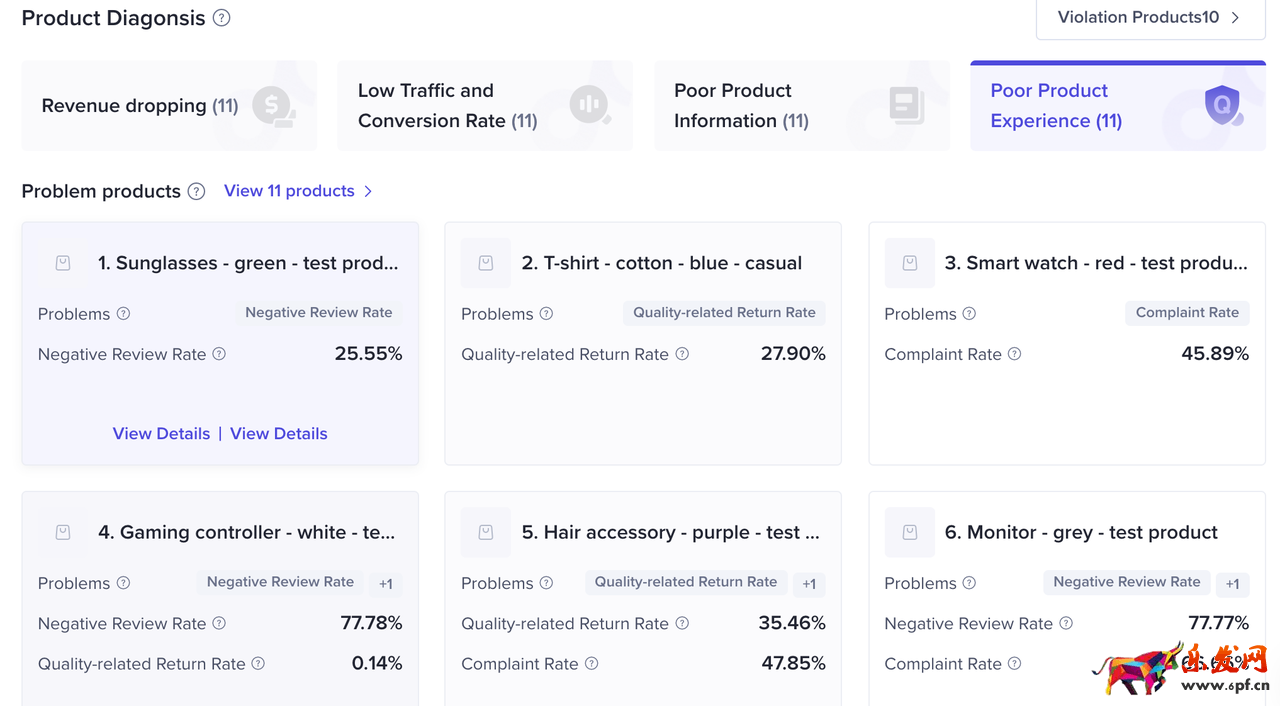Image resolution: width=1280 pixels, height=706 pixels.
Task: Select Low Traffic and Conversion Rate tab
Action: click(485, 106)
